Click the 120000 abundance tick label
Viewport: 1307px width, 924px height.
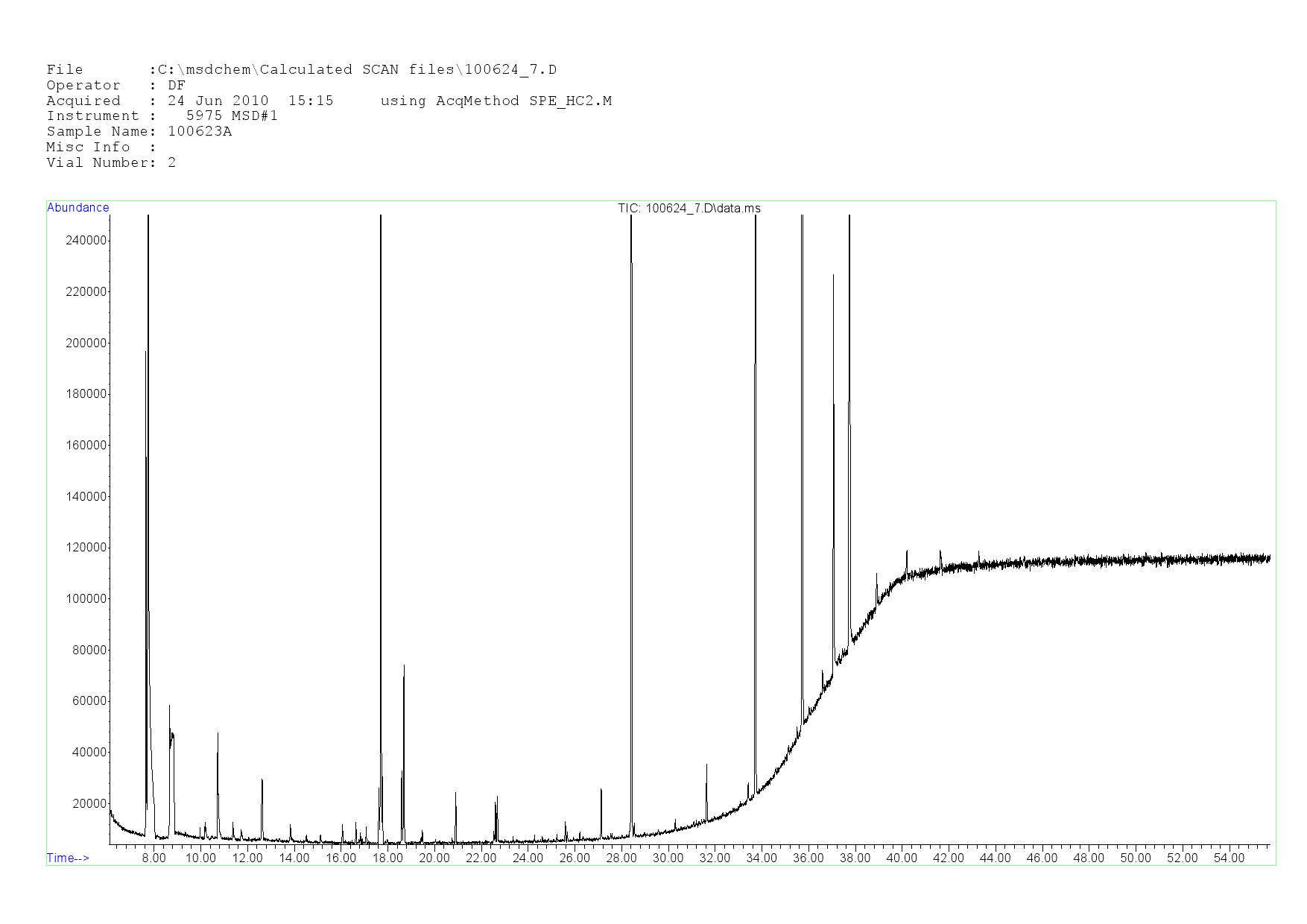point(86,548)
